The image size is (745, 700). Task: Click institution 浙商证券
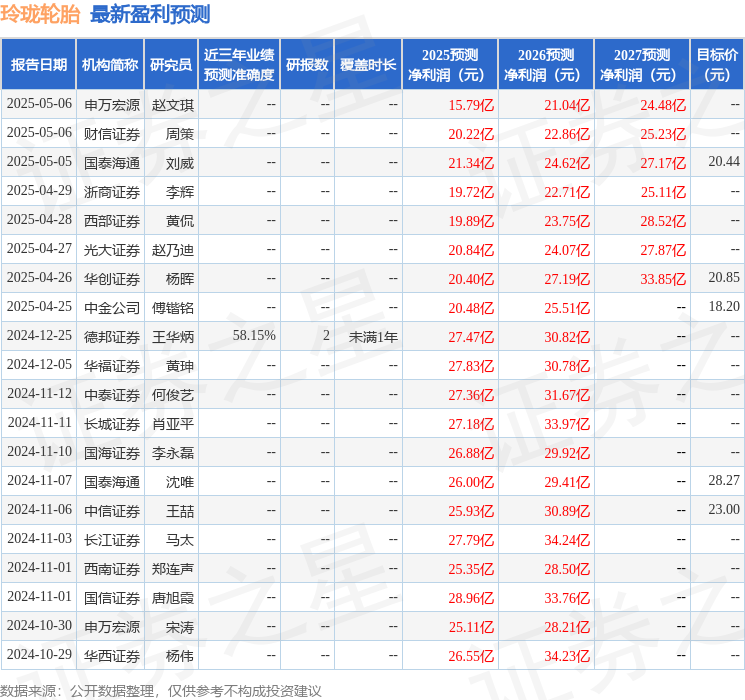(112, 192)
